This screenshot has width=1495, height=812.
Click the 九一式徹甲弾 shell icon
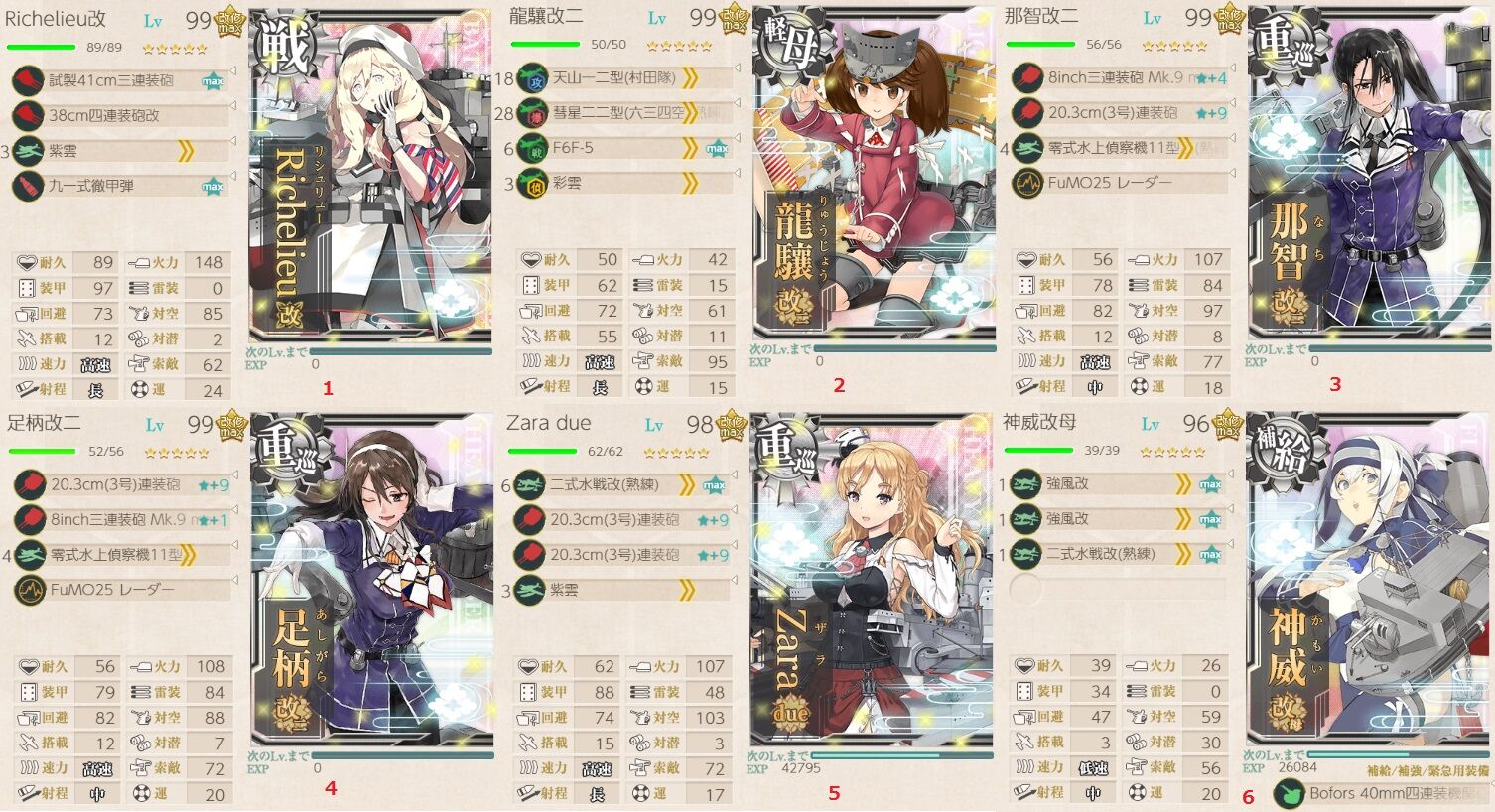pos(28,186)
